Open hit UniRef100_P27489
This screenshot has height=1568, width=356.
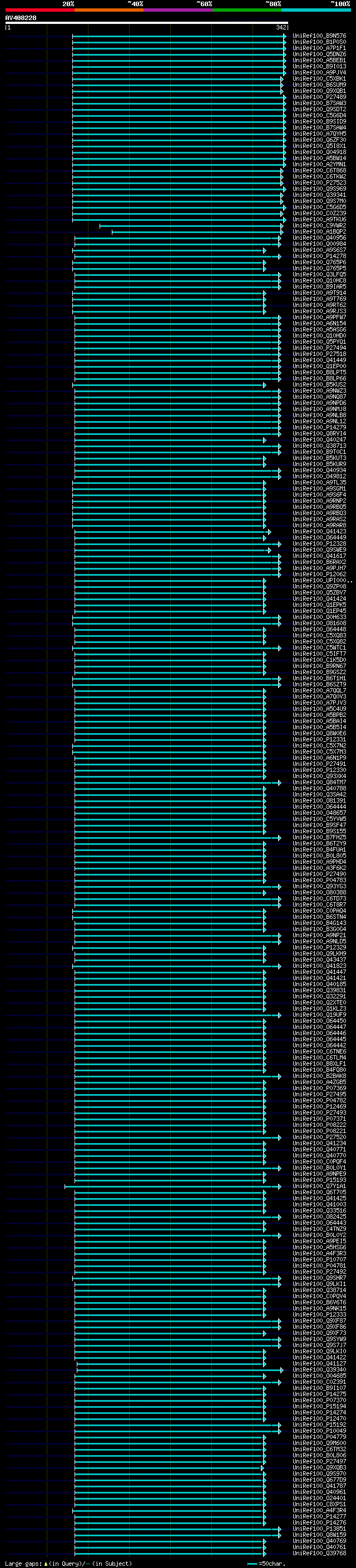(319, 97)
